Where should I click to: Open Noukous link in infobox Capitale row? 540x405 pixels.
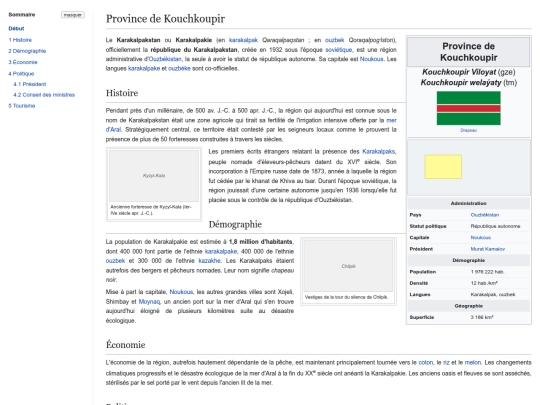480,238
